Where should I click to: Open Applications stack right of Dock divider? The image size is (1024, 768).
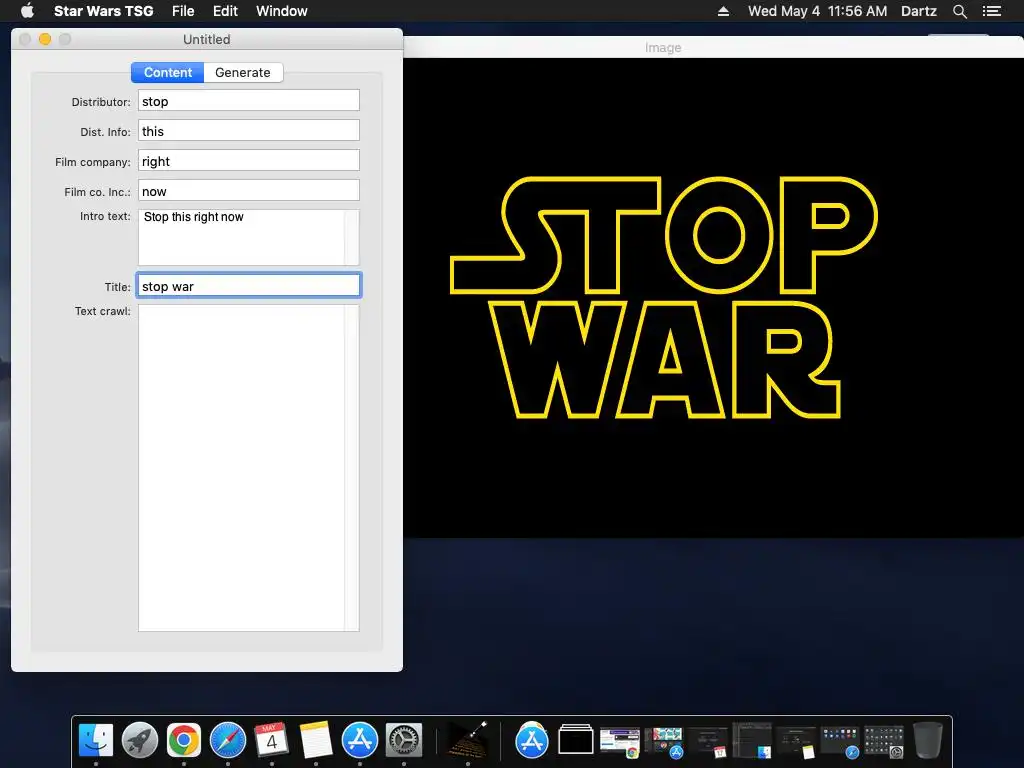[x=532, y=741]
